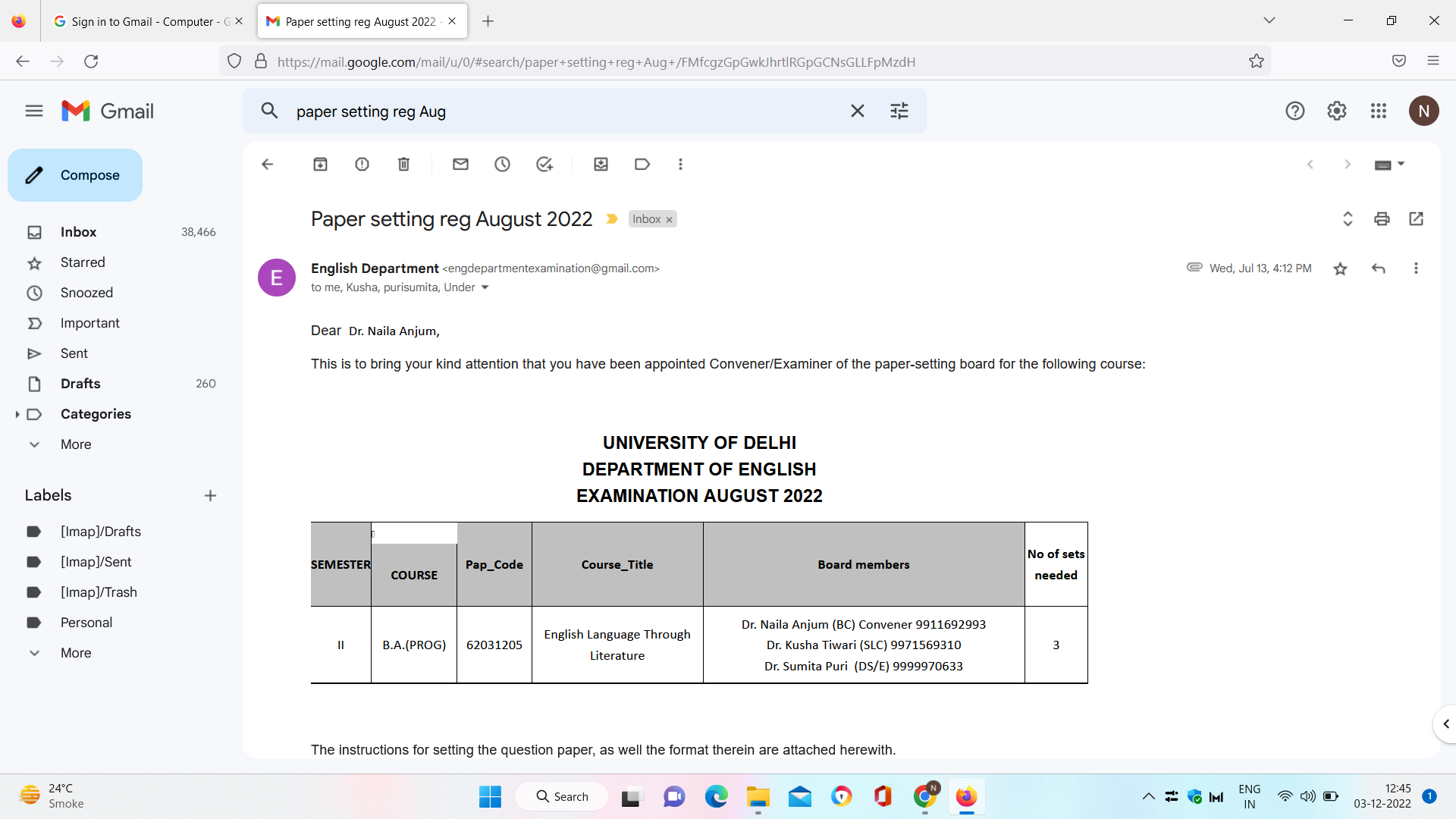Mark the email as unread
The height and width of the screenshot is (819, 1456).
click(x=460, y=165)
